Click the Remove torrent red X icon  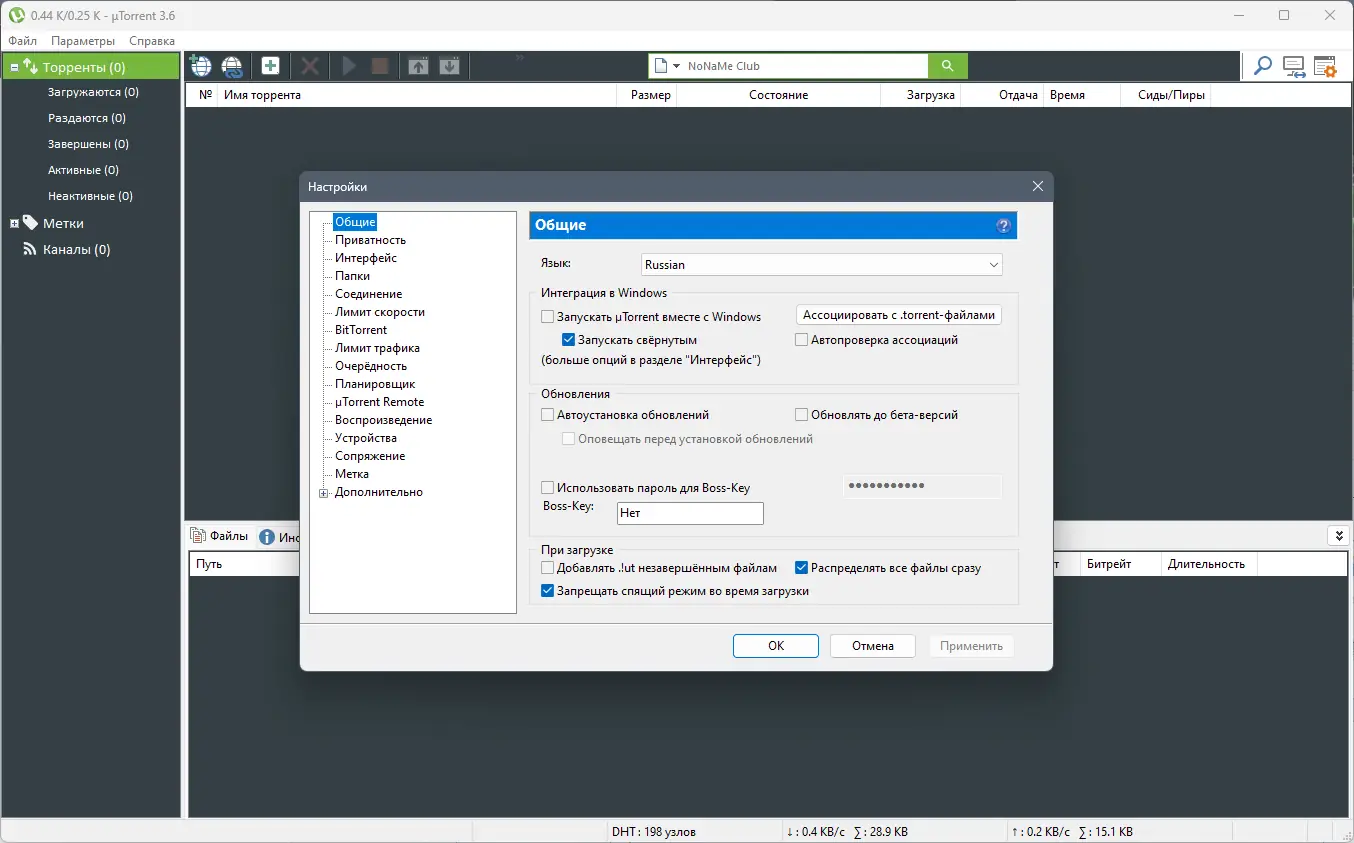click(310, 66)
